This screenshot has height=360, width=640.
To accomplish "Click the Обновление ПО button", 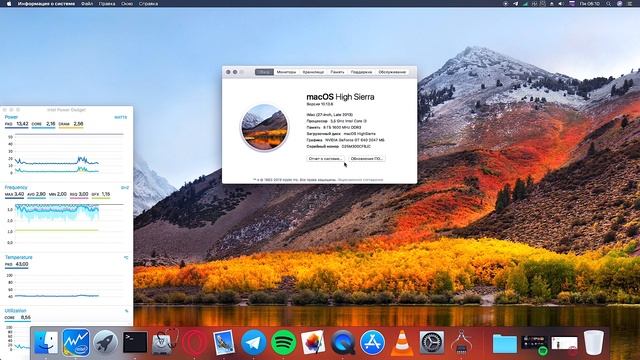I will (367, 158).
